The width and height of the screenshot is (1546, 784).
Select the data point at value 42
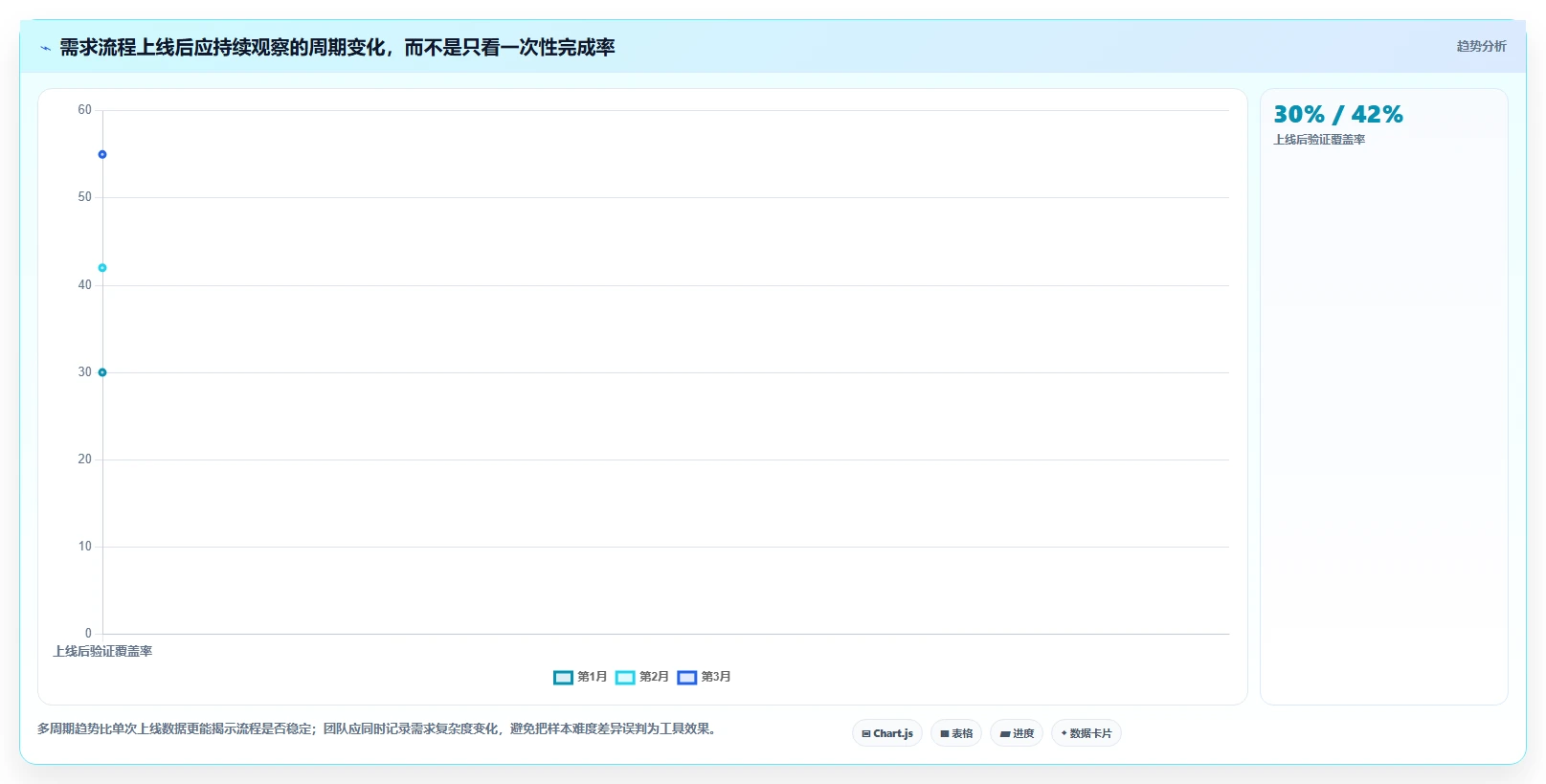tap(102, 268)
